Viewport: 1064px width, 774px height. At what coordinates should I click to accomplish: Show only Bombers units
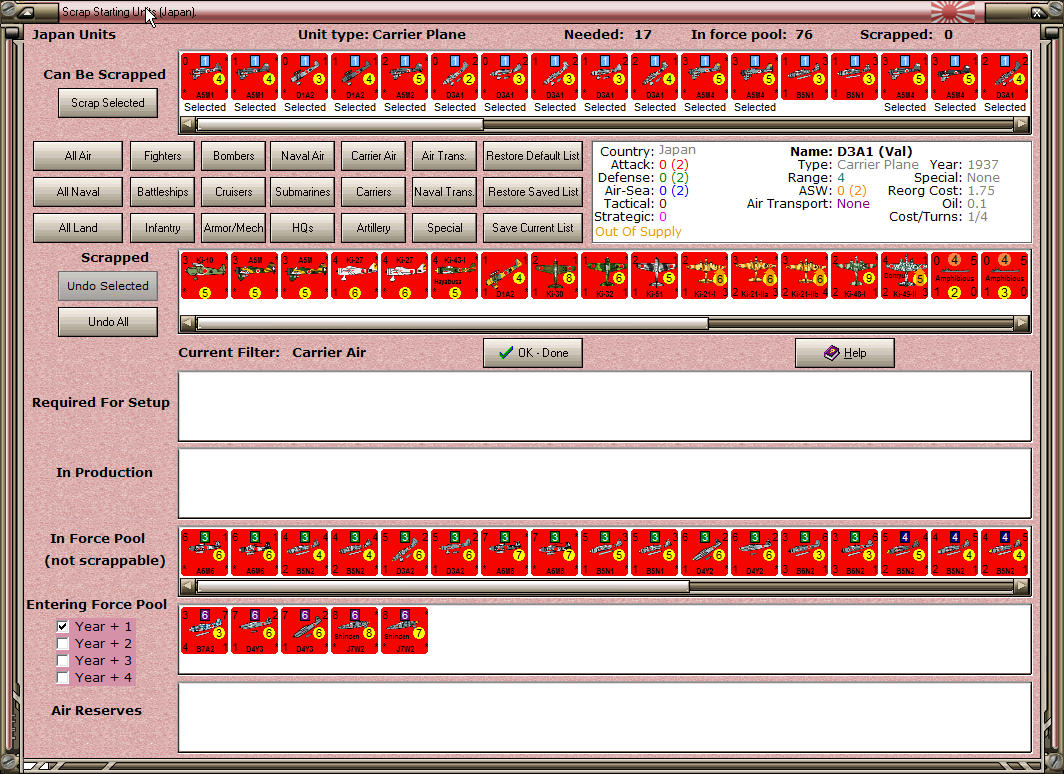(x=233, y=156)
